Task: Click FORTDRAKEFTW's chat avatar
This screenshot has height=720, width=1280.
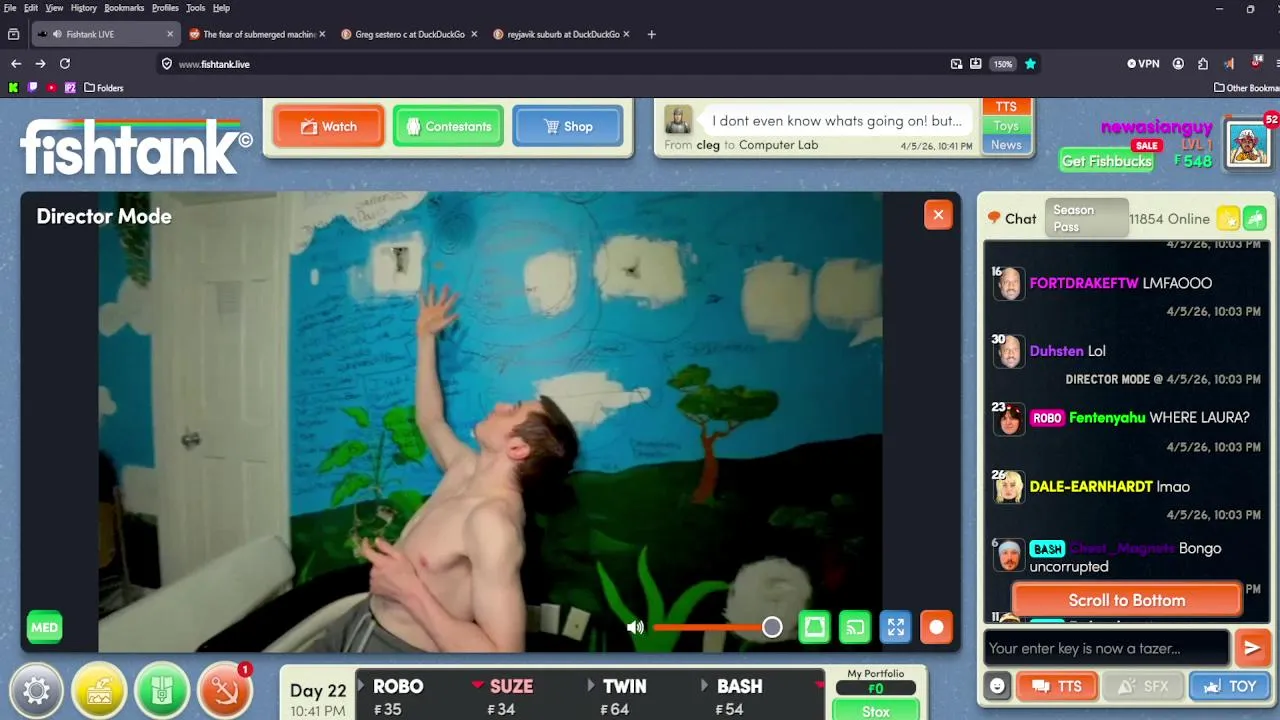Action: point(1009,284)
